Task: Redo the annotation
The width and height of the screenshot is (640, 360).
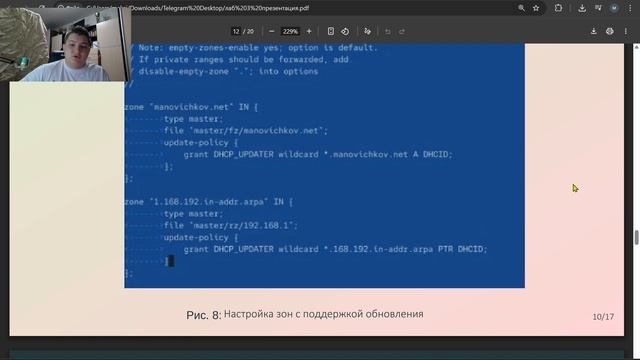Action: (402, 31)
